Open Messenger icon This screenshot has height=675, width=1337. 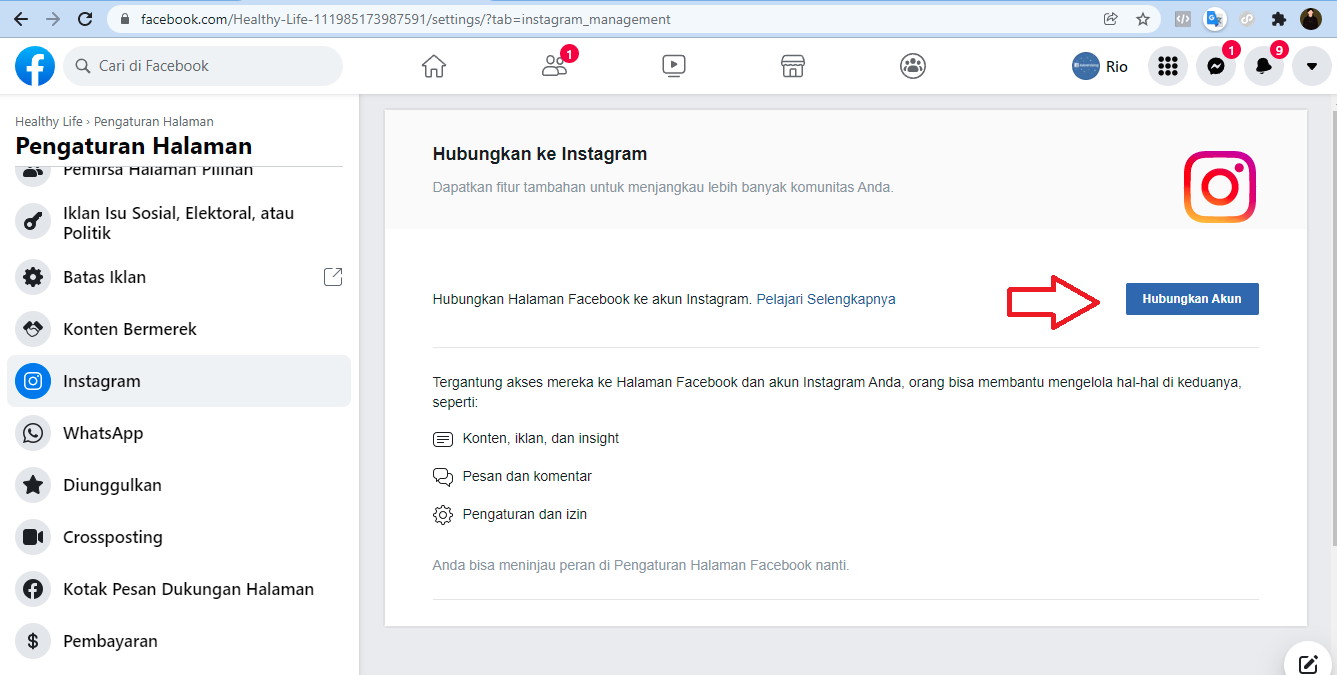pos(1216,66)
